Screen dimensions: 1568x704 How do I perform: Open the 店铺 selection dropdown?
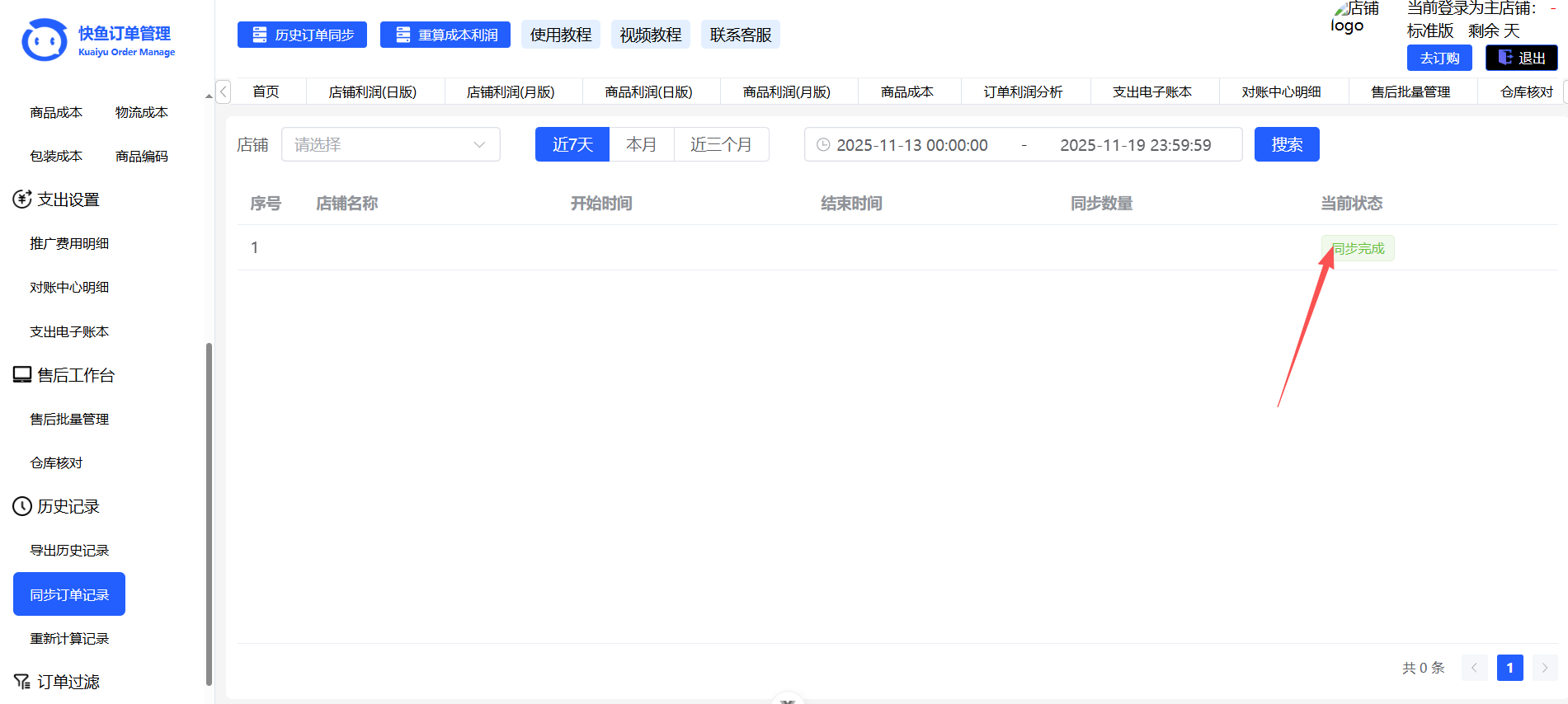[390, 145]
